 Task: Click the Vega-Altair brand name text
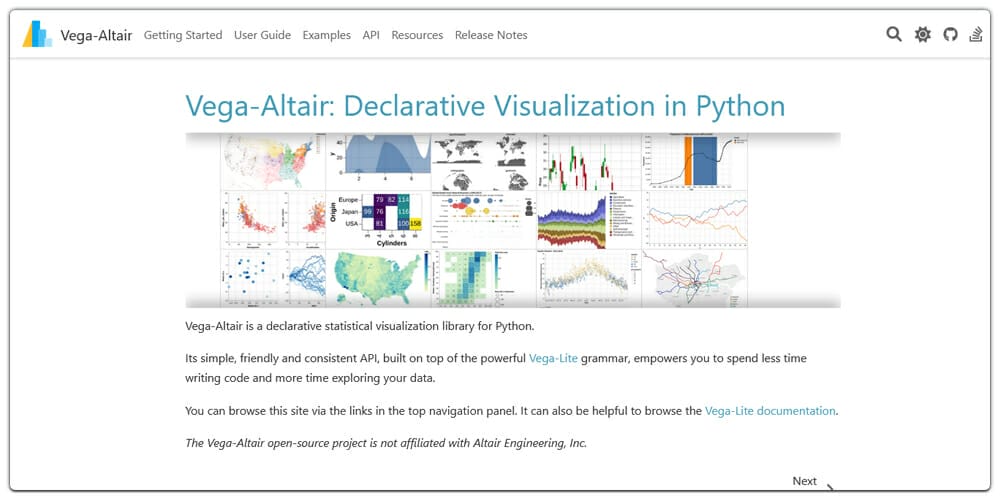(x=98, y=35)
